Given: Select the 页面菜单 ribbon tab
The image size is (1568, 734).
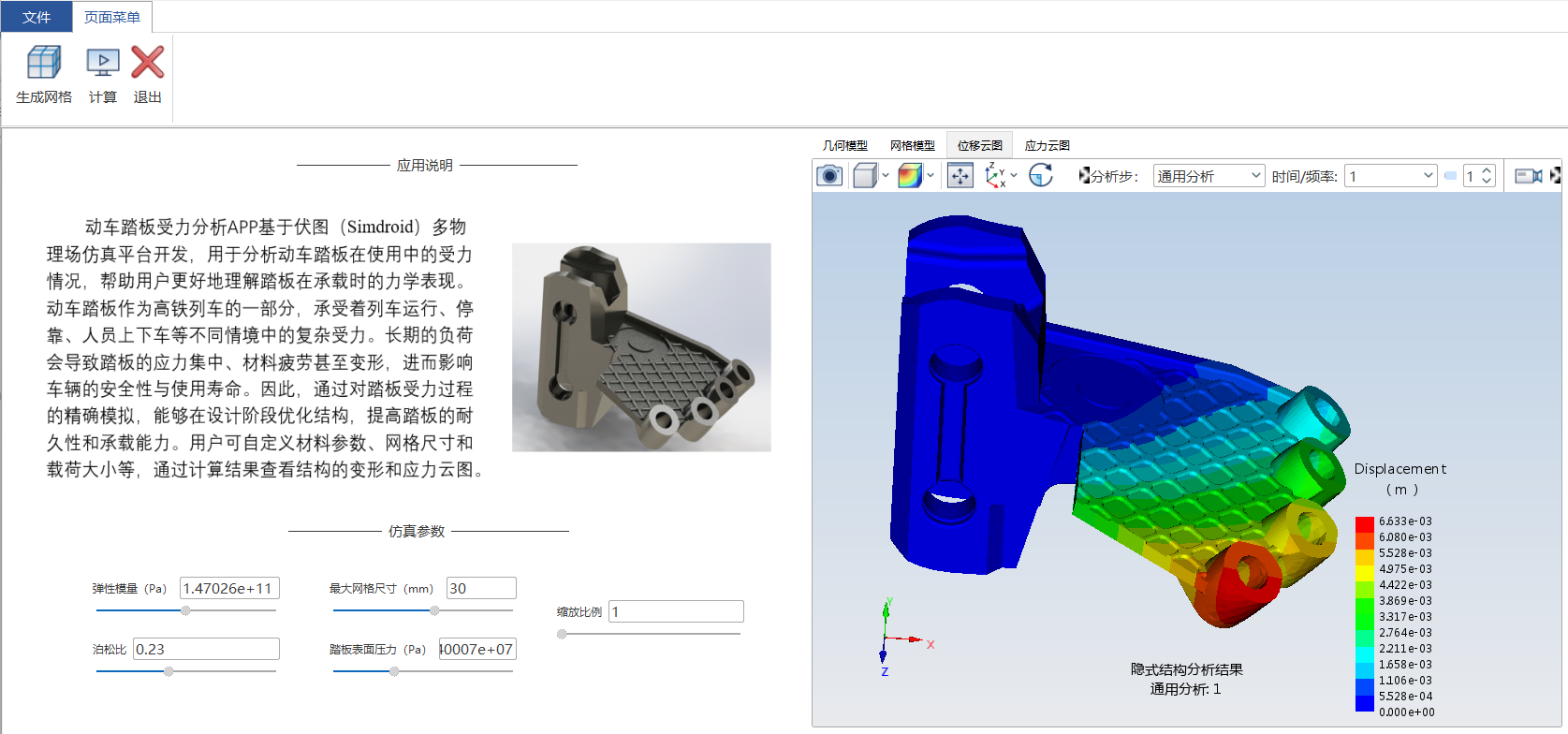Looking at the screenshot, I should 112,17.
